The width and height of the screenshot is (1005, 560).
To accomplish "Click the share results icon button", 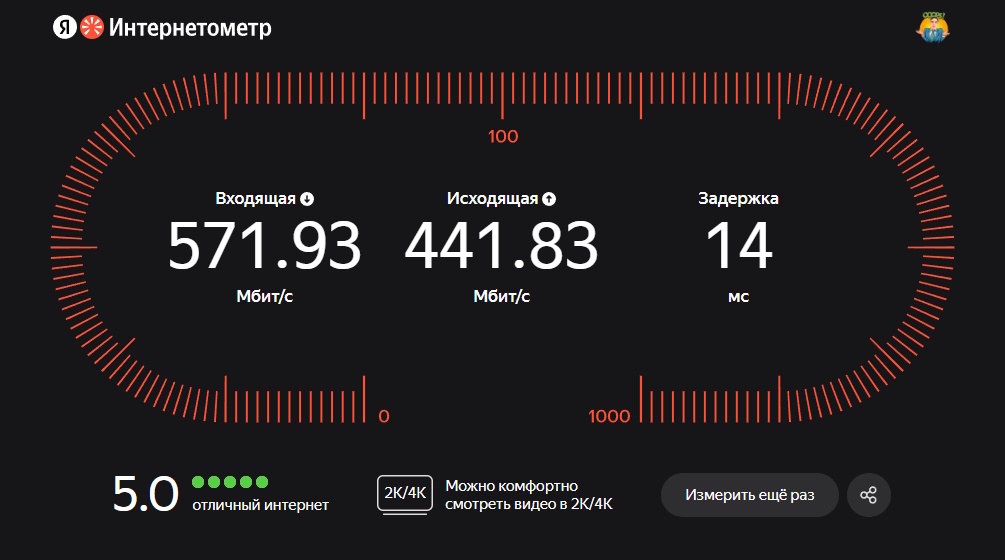I will pyautogui.click(x=868, y=495).
